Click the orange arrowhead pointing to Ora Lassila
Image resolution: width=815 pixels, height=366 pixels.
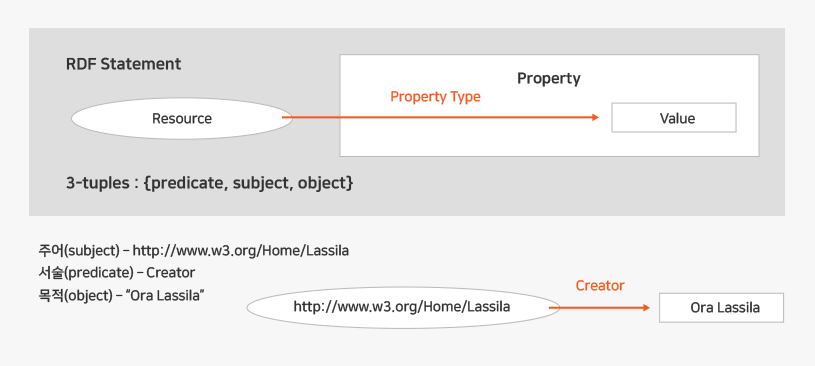pyautogui.click(x=646, y=307)
